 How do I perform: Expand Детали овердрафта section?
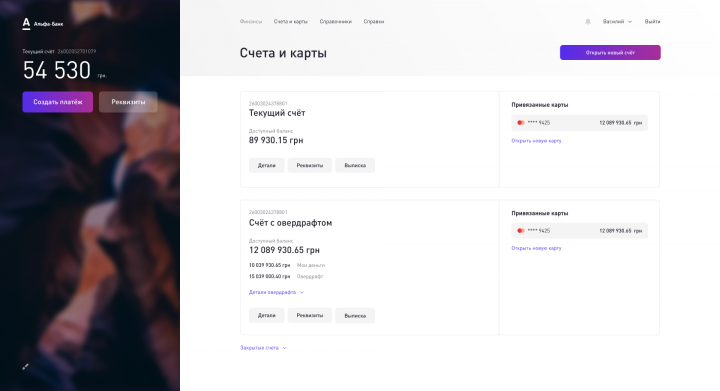[x=276, y=292]
